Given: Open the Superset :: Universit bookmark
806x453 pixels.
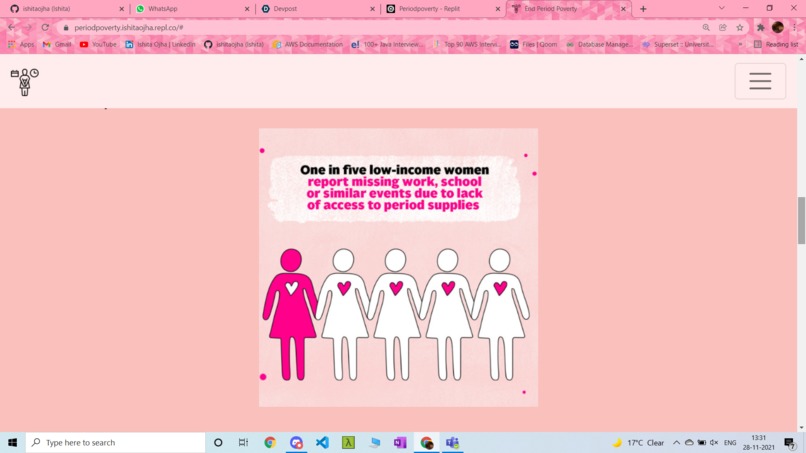Looking at the screenshot, I should (x=677, y=45).
